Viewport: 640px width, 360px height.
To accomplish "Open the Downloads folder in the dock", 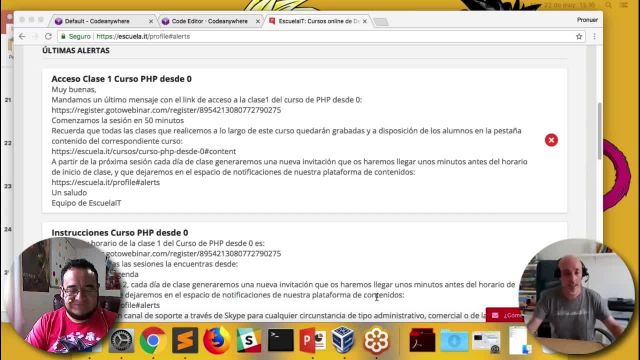I will click(x=454, y=340).
